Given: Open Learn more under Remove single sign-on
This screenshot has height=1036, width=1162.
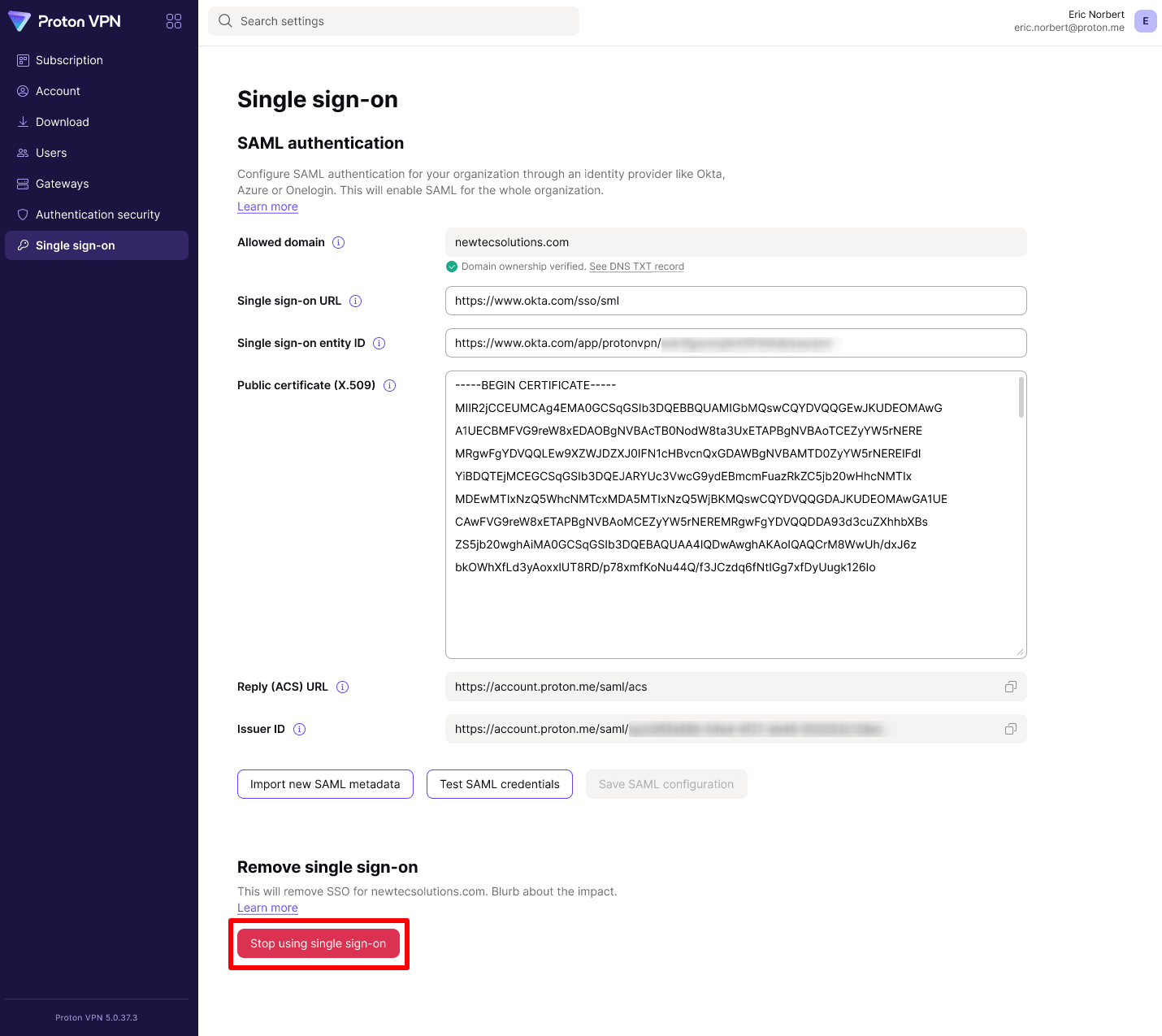Looking at the screenshot, I should pos(267,908).
